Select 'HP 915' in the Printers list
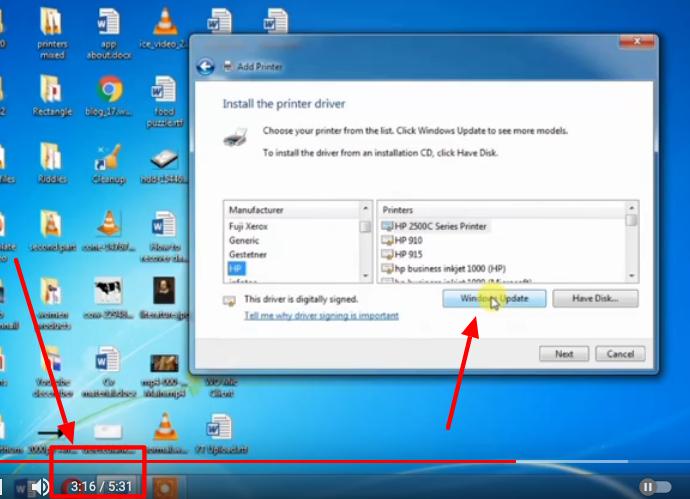 coord(402,254)
